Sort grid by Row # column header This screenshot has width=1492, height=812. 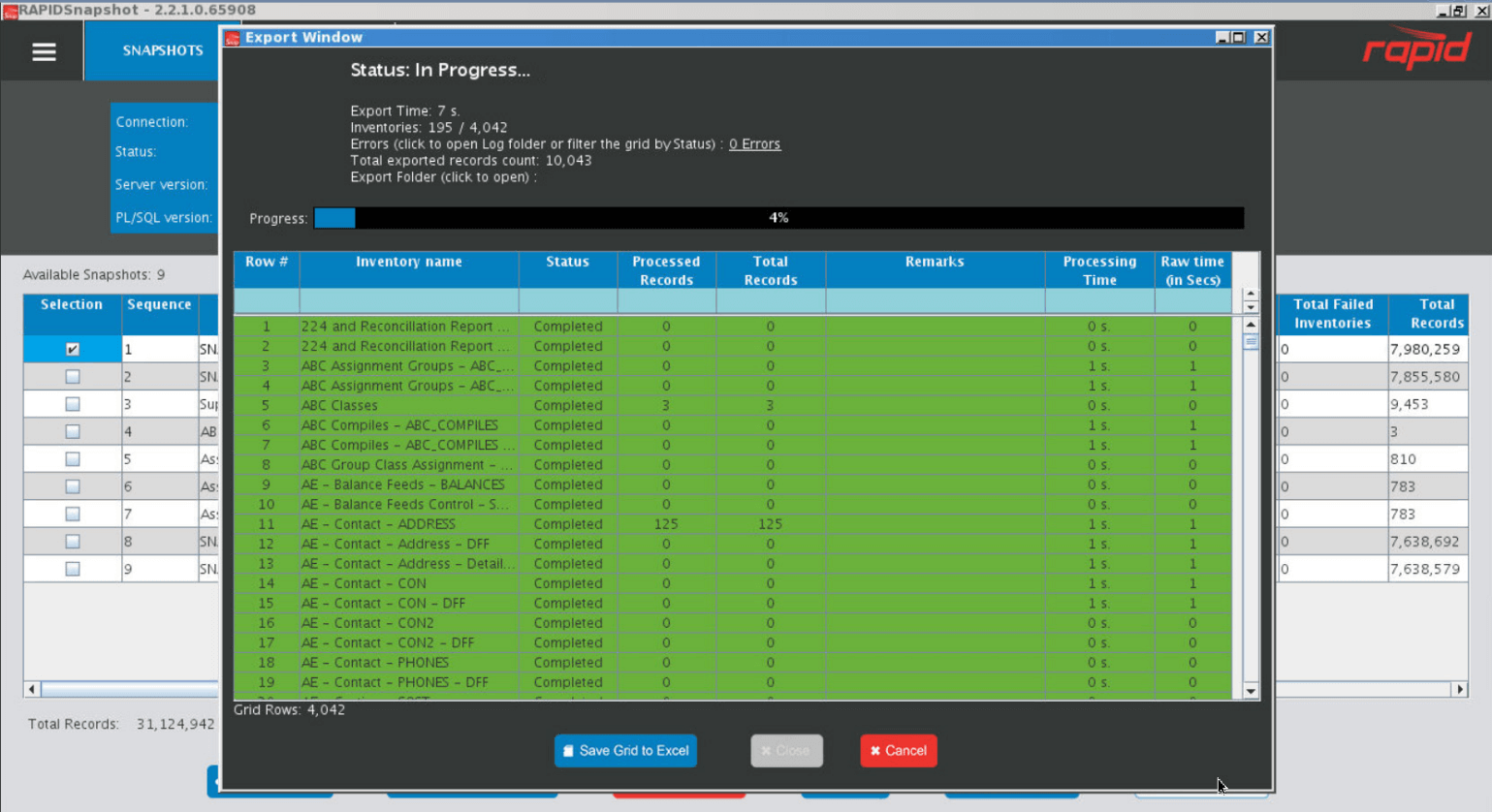click(267, 270)
